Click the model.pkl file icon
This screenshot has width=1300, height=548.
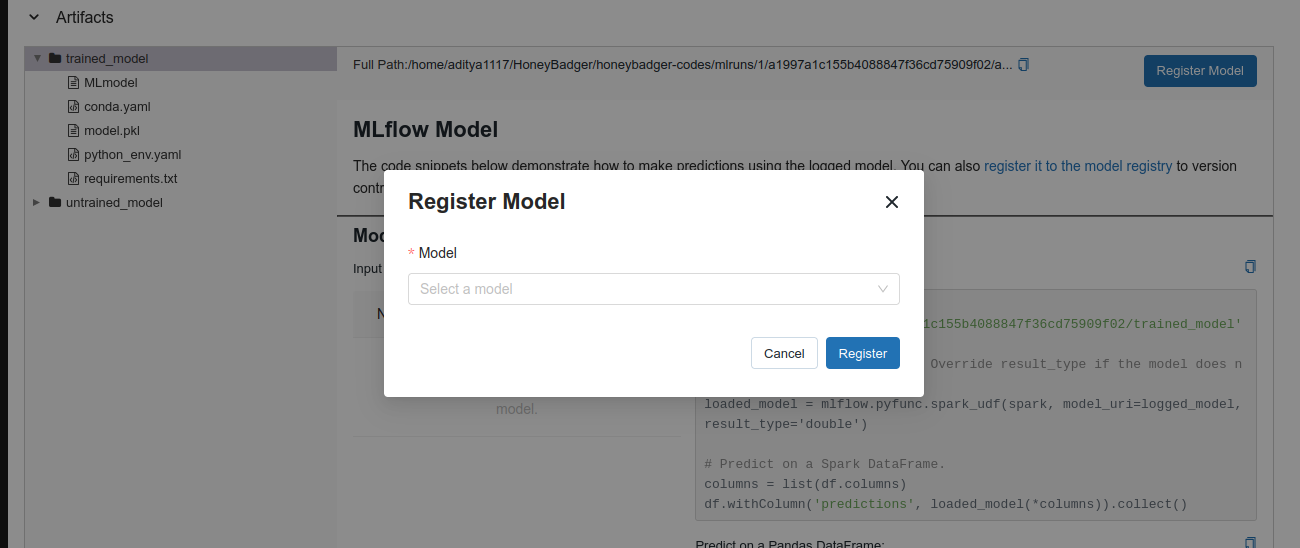coord(73,130)
